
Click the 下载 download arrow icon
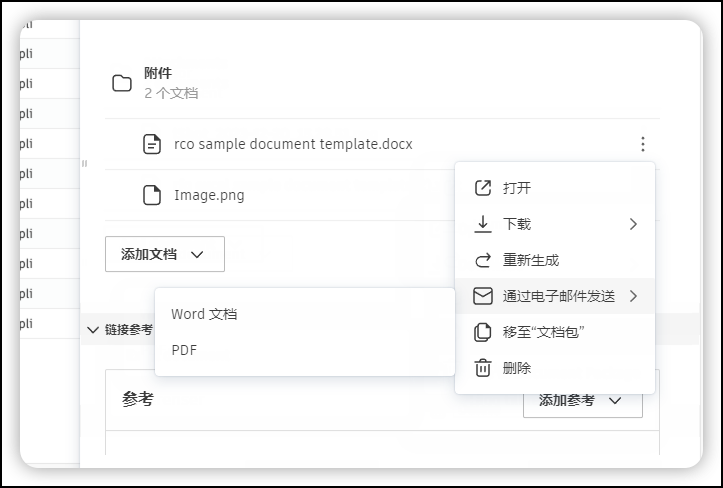pyautogui.click(x=483, y=224)
